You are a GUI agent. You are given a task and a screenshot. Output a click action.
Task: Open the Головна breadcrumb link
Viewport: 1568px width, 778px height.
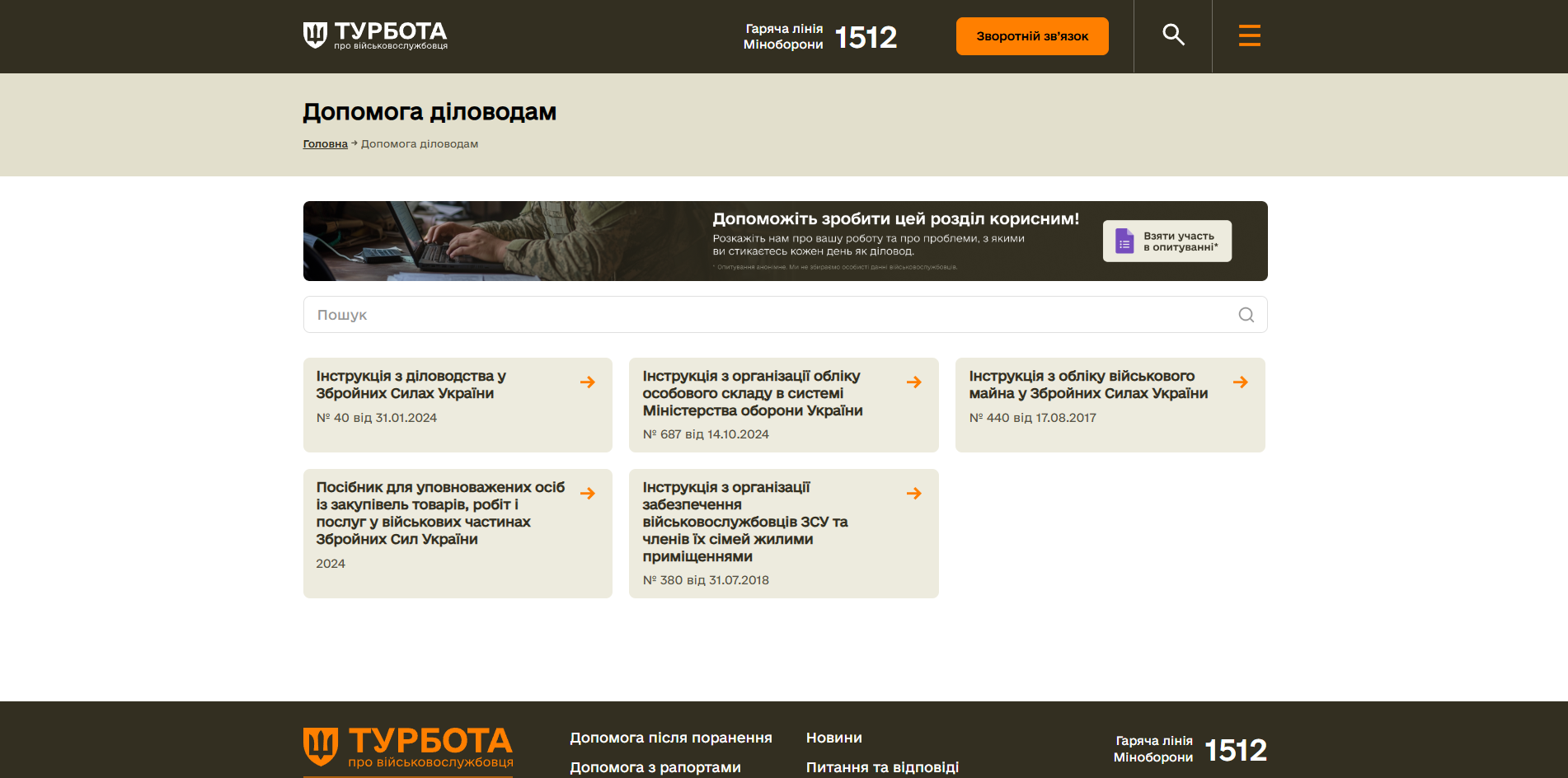pos(325,143)
